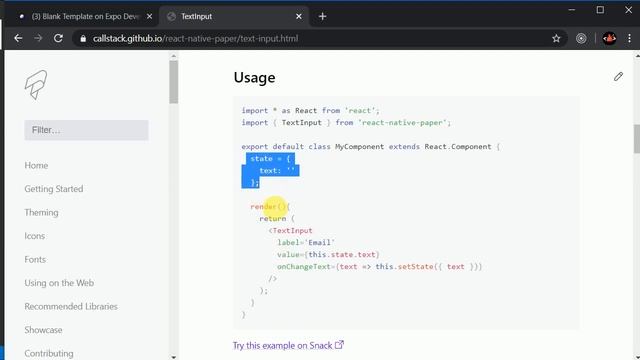Click the onChangeText code line
The height and width of the screenshot is (360, 640).
380,267
